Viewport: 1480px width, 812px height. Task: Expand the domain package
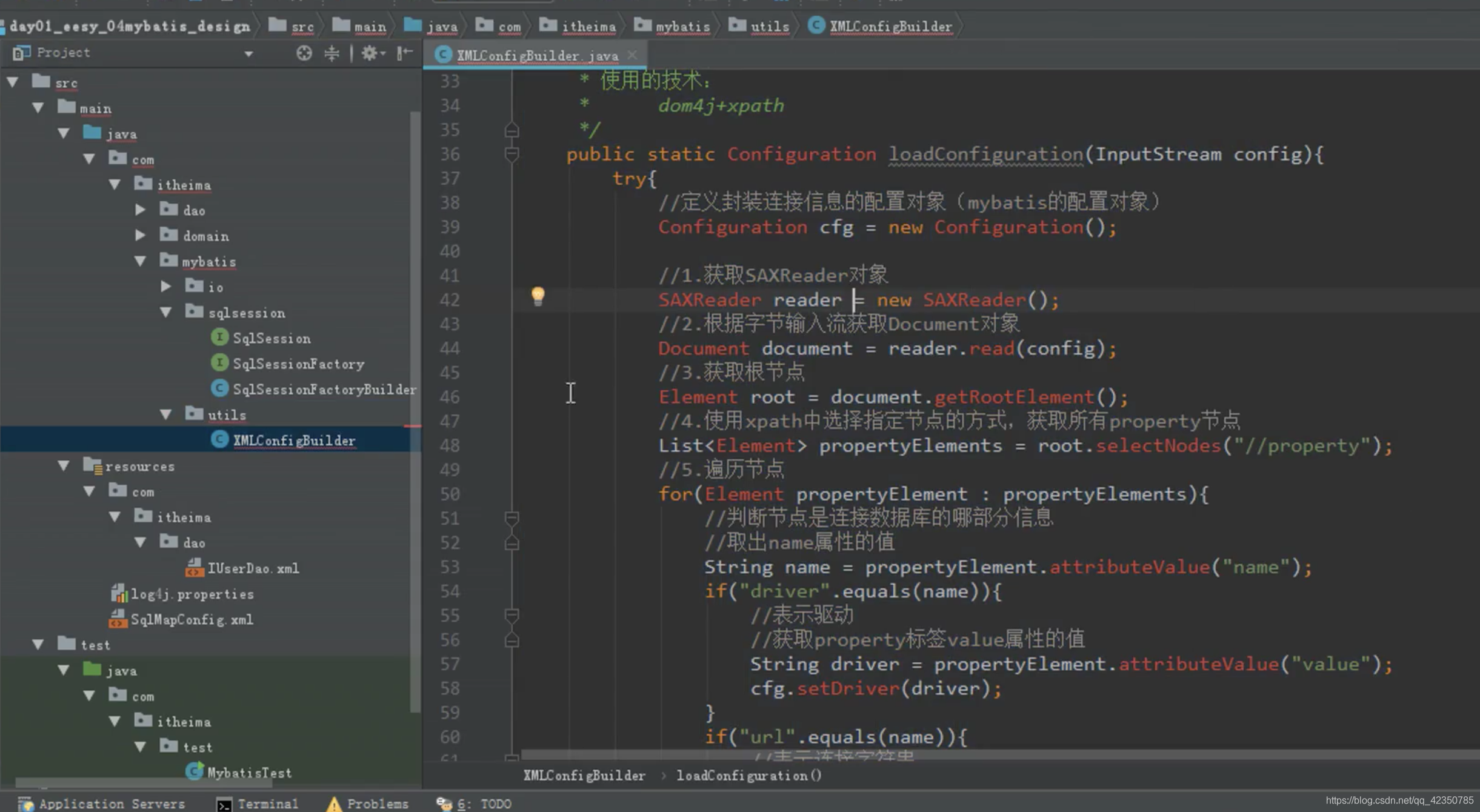140,235
